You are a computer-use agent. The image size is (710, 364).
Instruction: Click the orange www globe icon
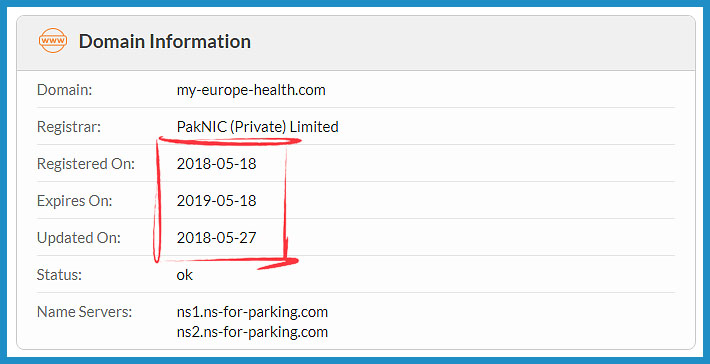(53, 41)
